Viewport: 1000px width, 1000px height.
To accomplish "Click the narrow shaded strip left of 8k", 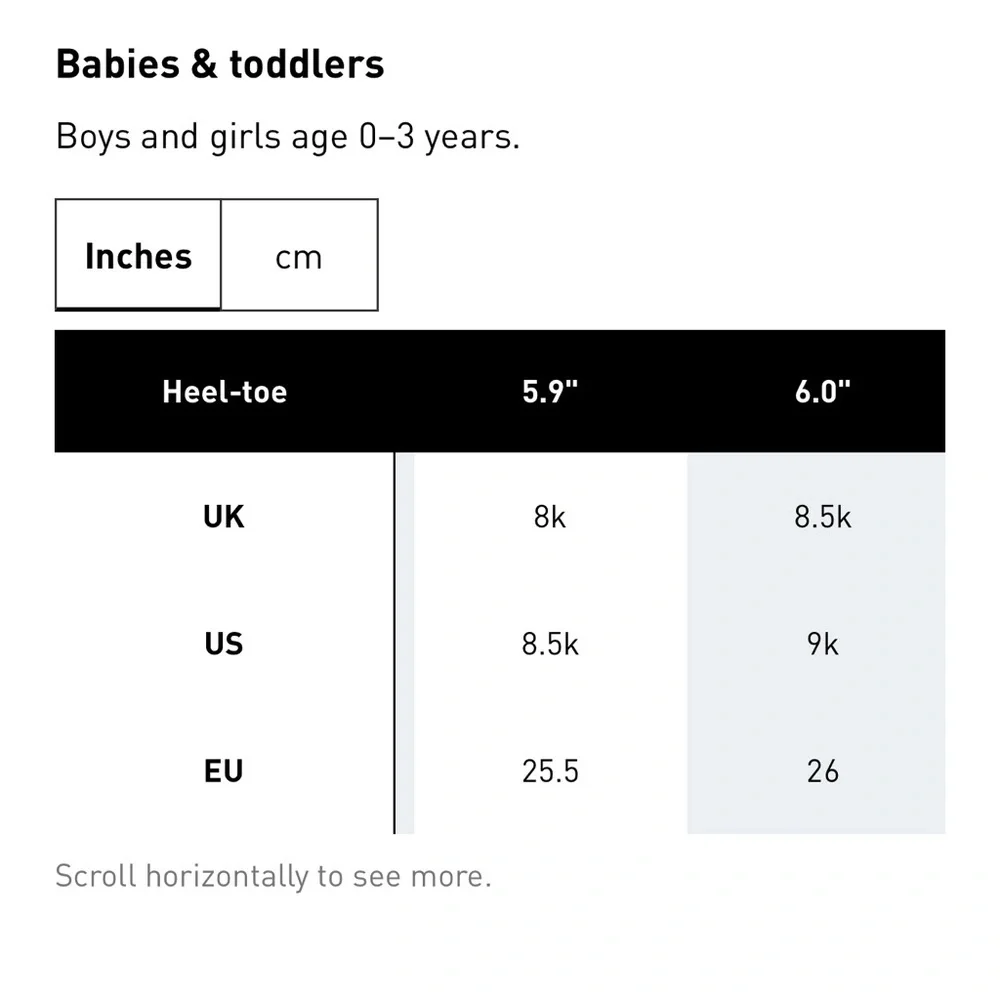I will [x=405, y=643].
